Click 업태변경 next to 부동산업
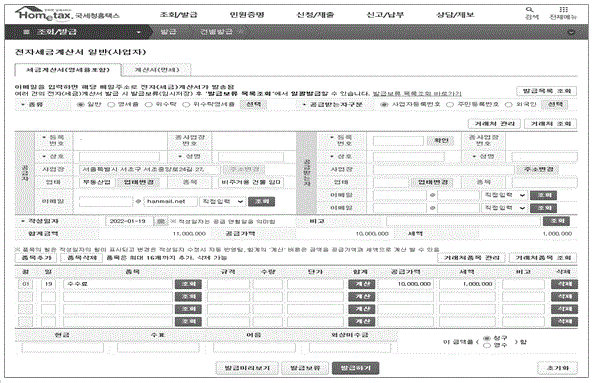 click(138, 182)
